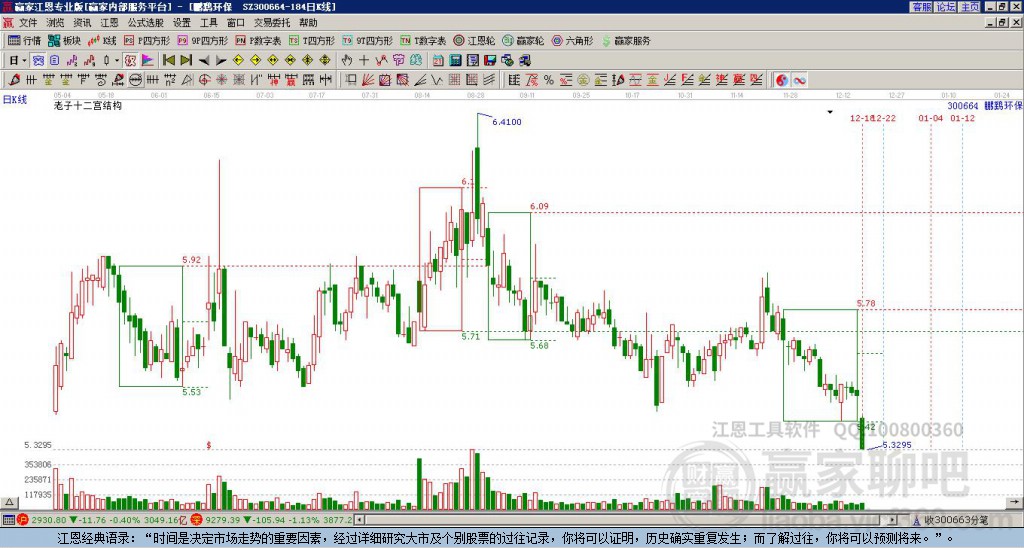Screen dimensions: 1024x548
Task: Click the 01-12 date marker
Action: tap(963, 118)
